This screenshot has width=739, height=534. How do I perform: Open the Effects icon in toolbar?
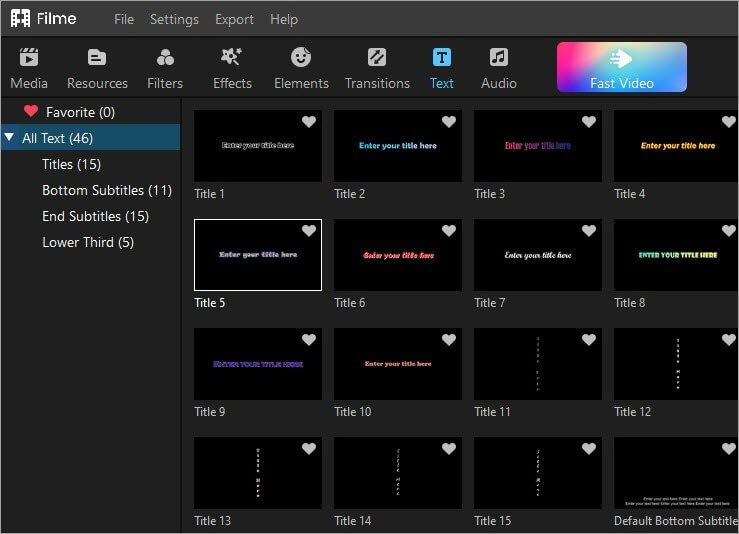pos(232,58)
